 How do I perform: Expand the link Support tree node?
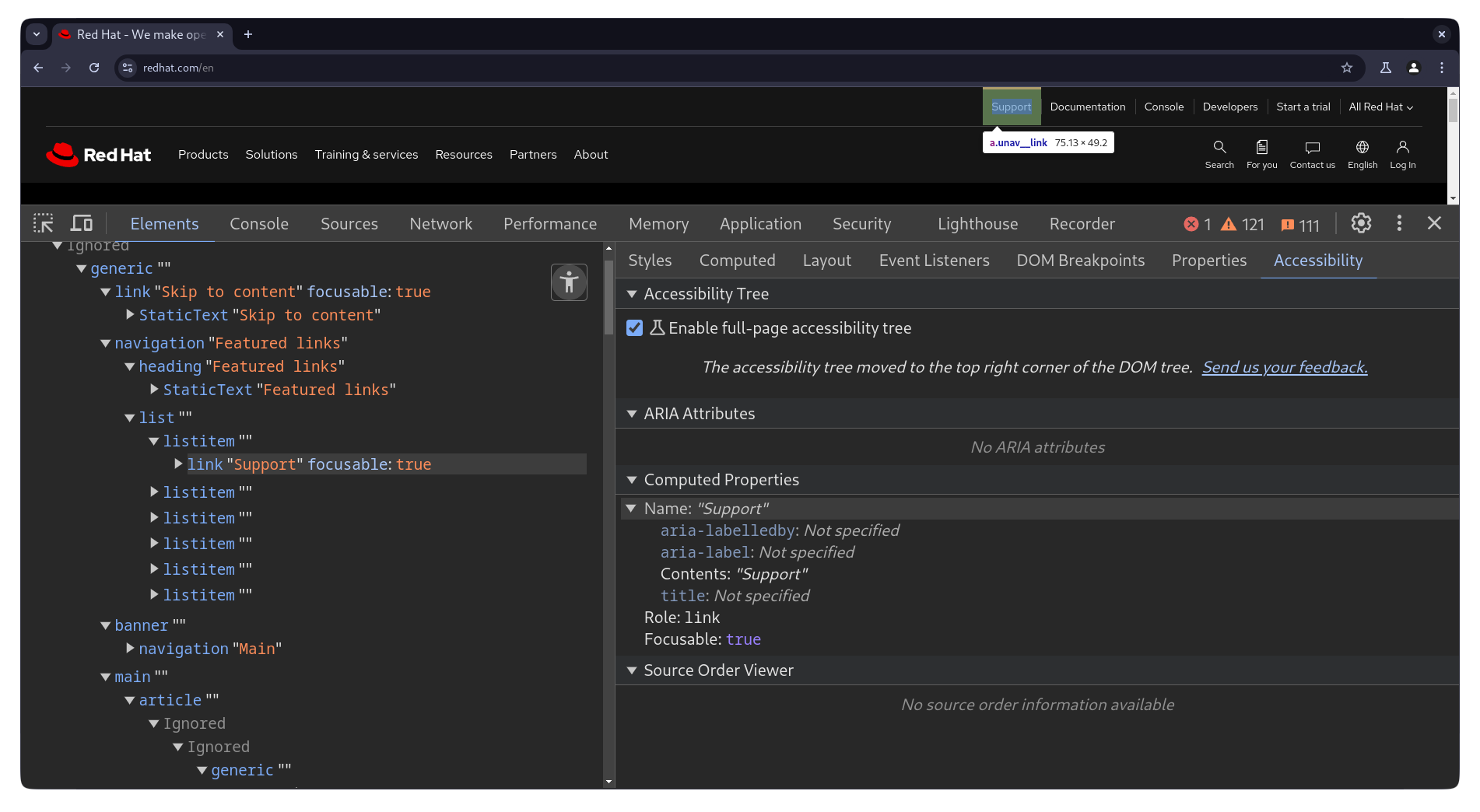(177, 464)
